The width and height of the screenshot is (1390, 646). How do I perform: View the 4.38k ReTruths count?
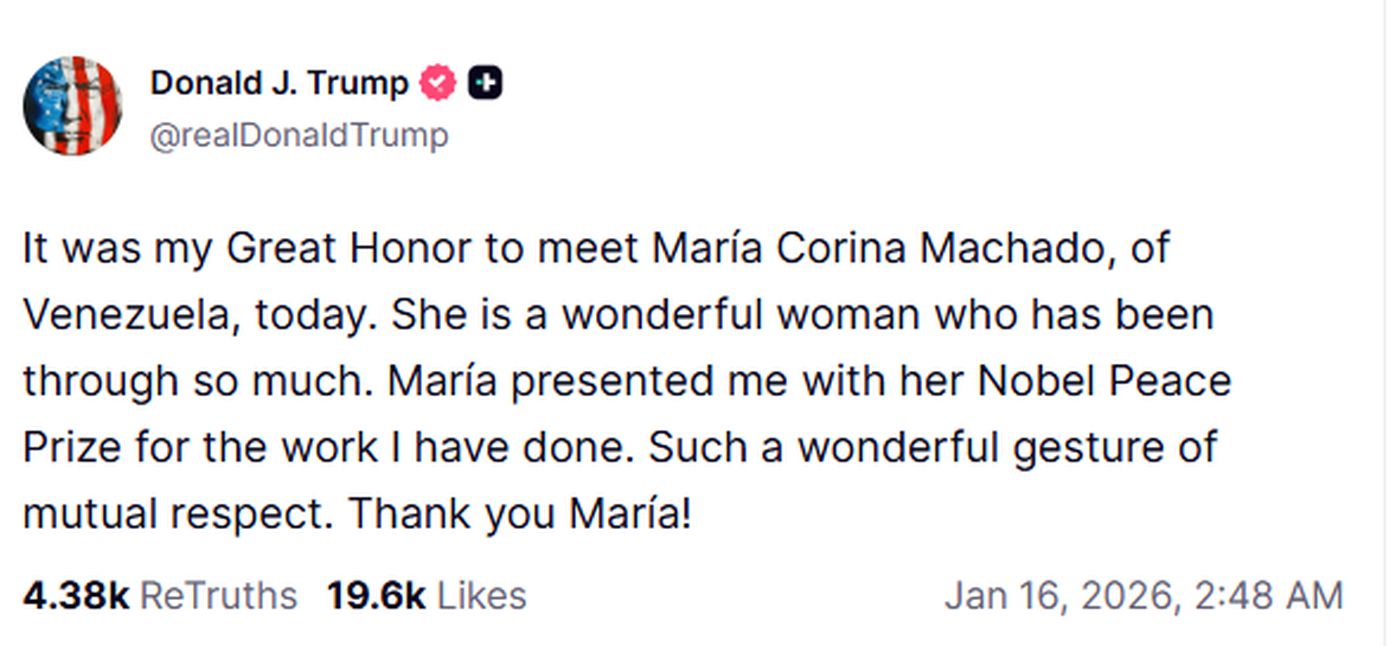pyautogui.click(x=76, y=596)
